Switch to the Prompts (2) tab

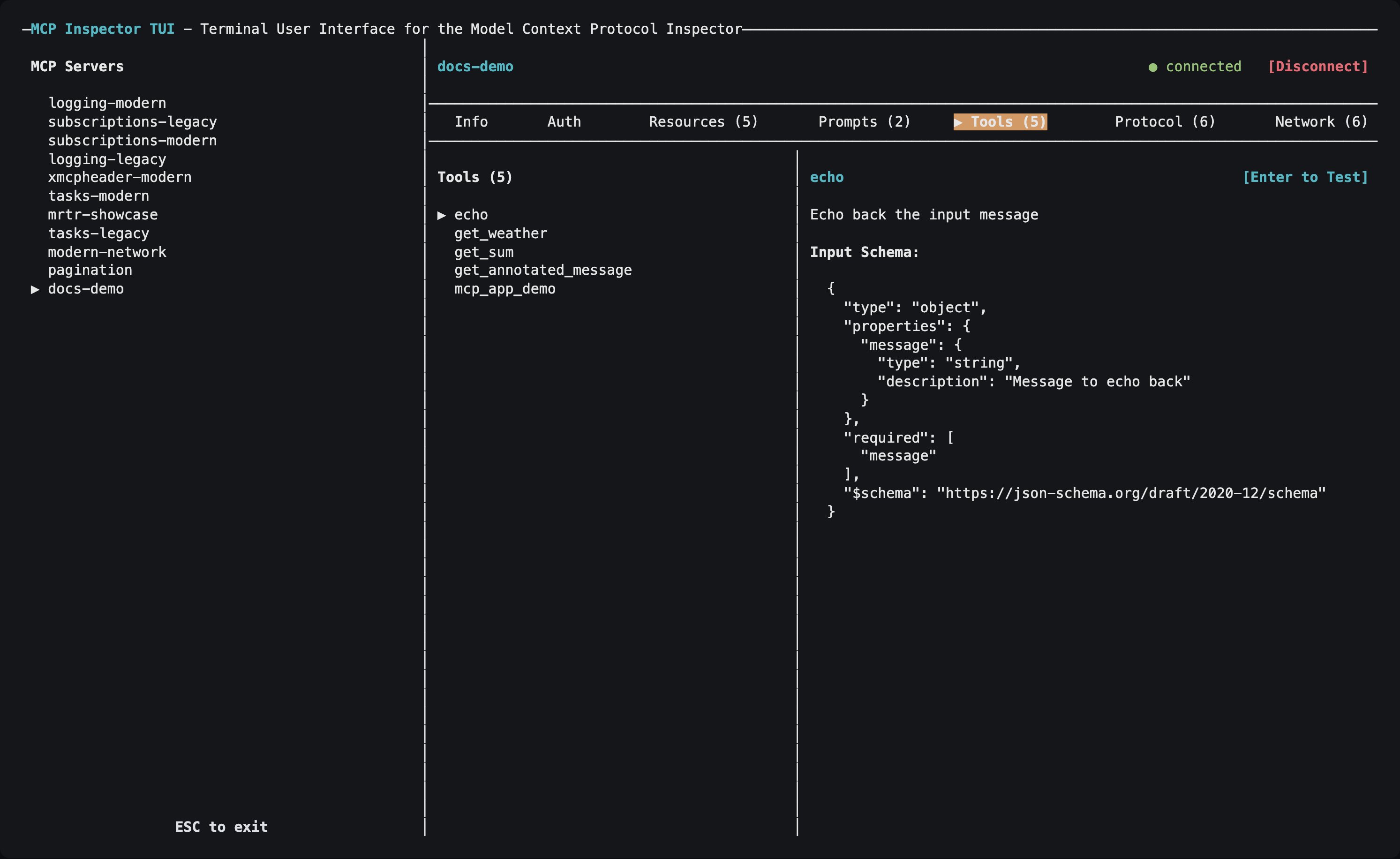(x=864, y=121)
